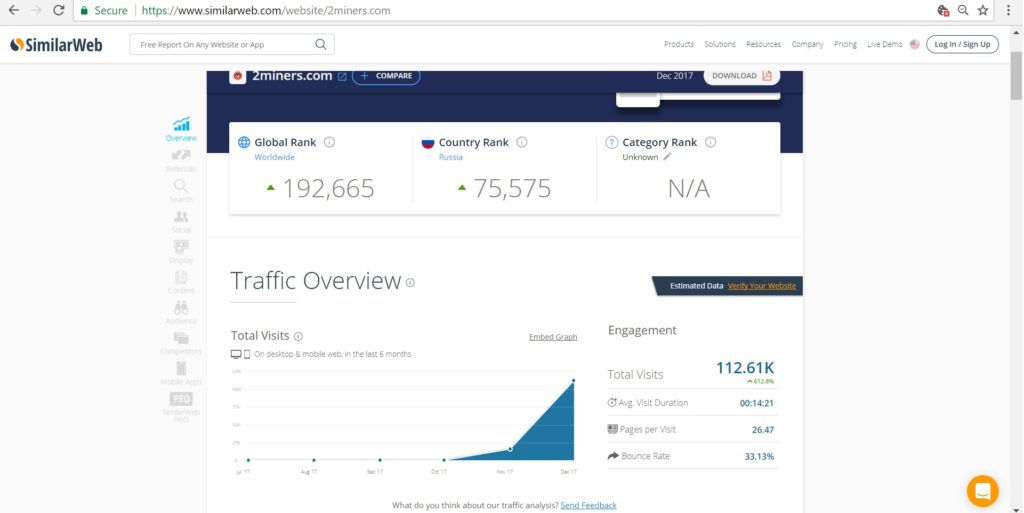Viewport: 1024px width, 513px height.
Task: Click the Global Rank number 192,665
Action: point(328,189)
